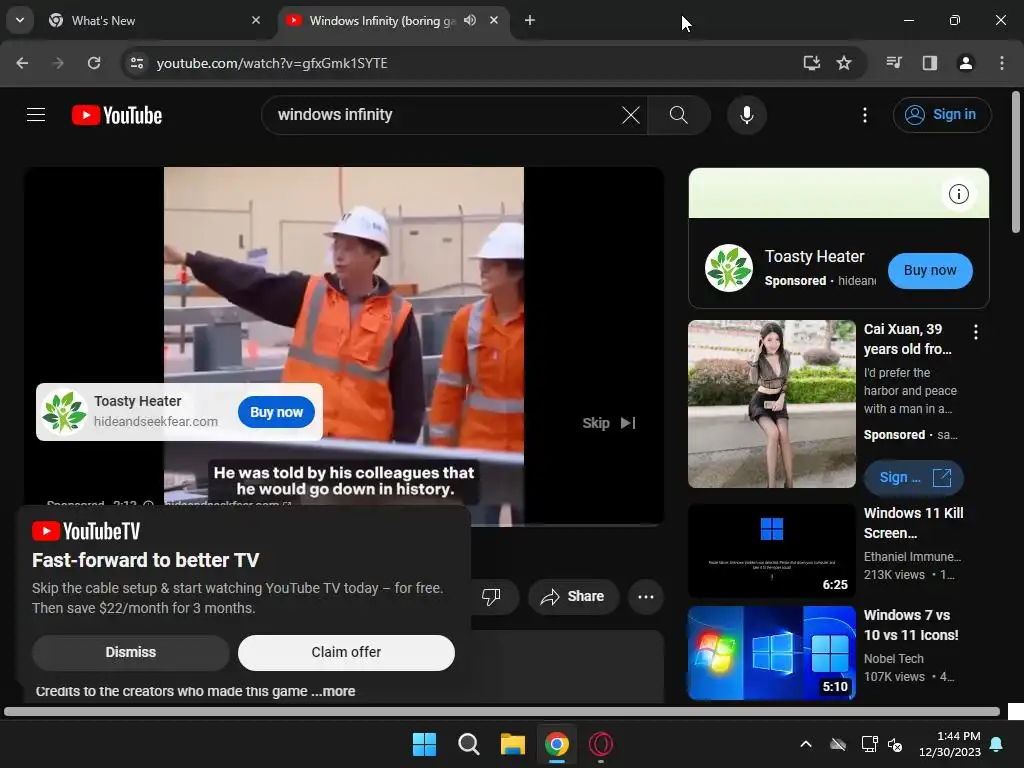The height and width of the screenshot is (768, 1024).
Task: Open Windows 11 Kill Screen title
Action: [913, 523]
